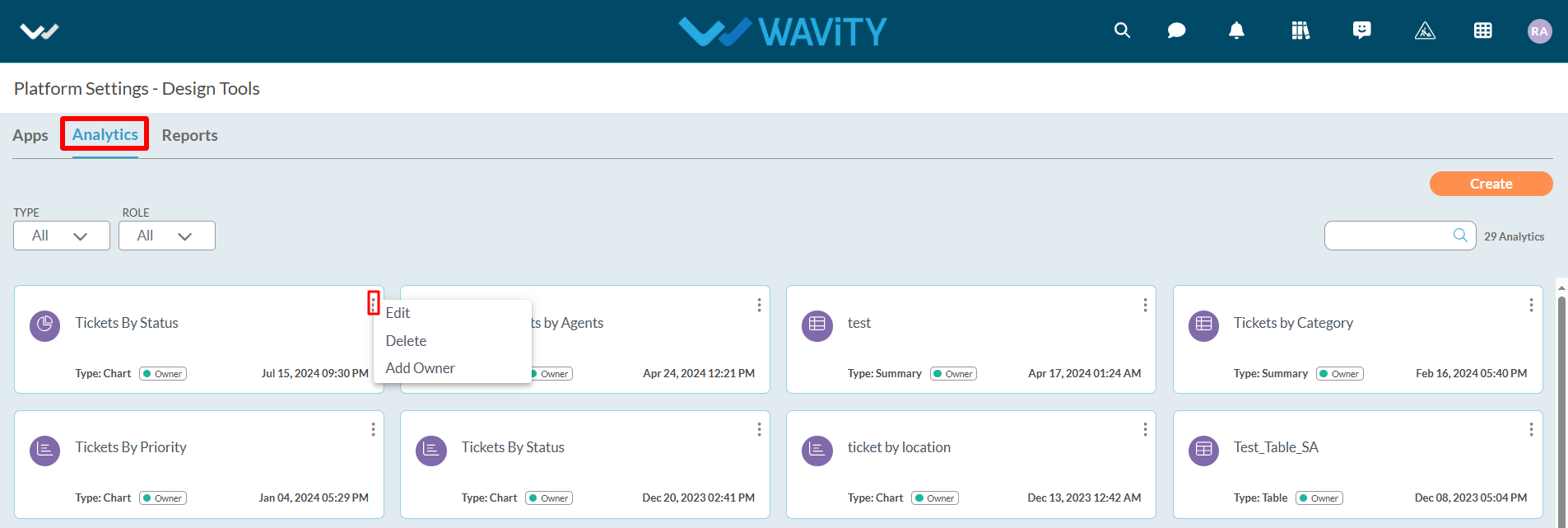The image size is (1568, 528).
Task: Click the WAVITY center logo
Action: [782, 31]
